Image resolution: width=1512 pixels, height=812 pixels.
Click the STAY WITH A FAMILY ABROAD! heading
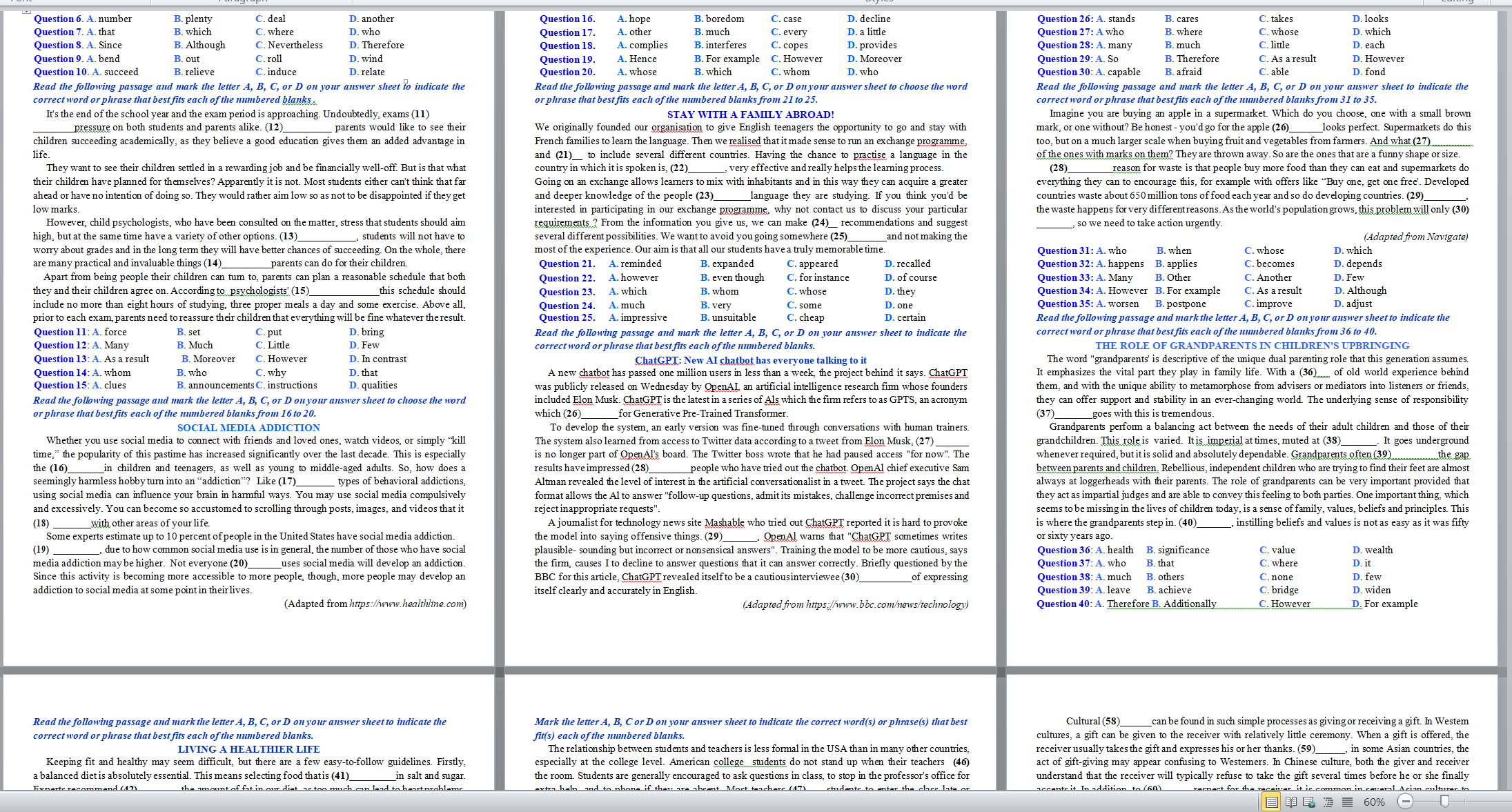click(750, 115)
